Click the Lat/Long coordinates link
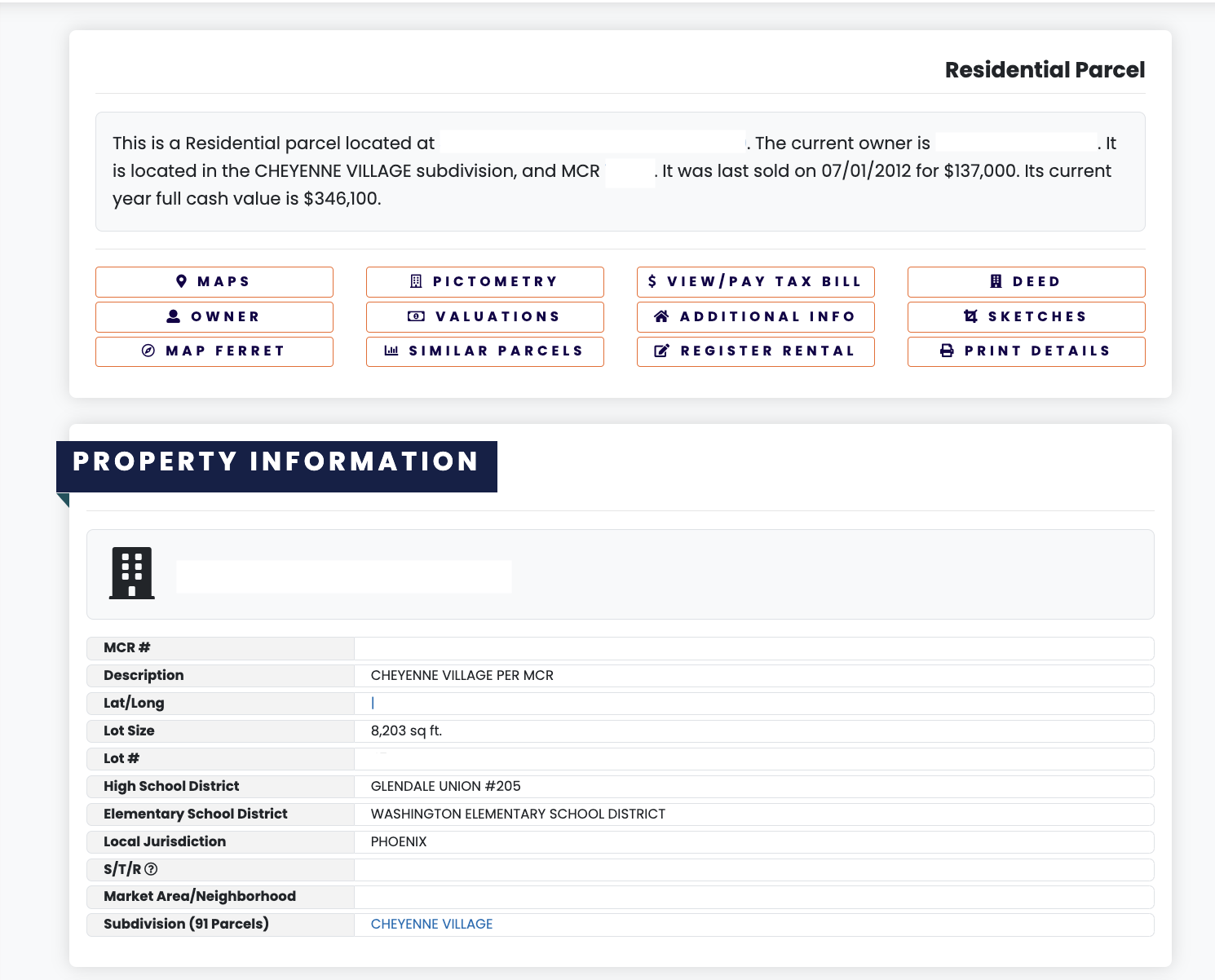 point(373,703)
